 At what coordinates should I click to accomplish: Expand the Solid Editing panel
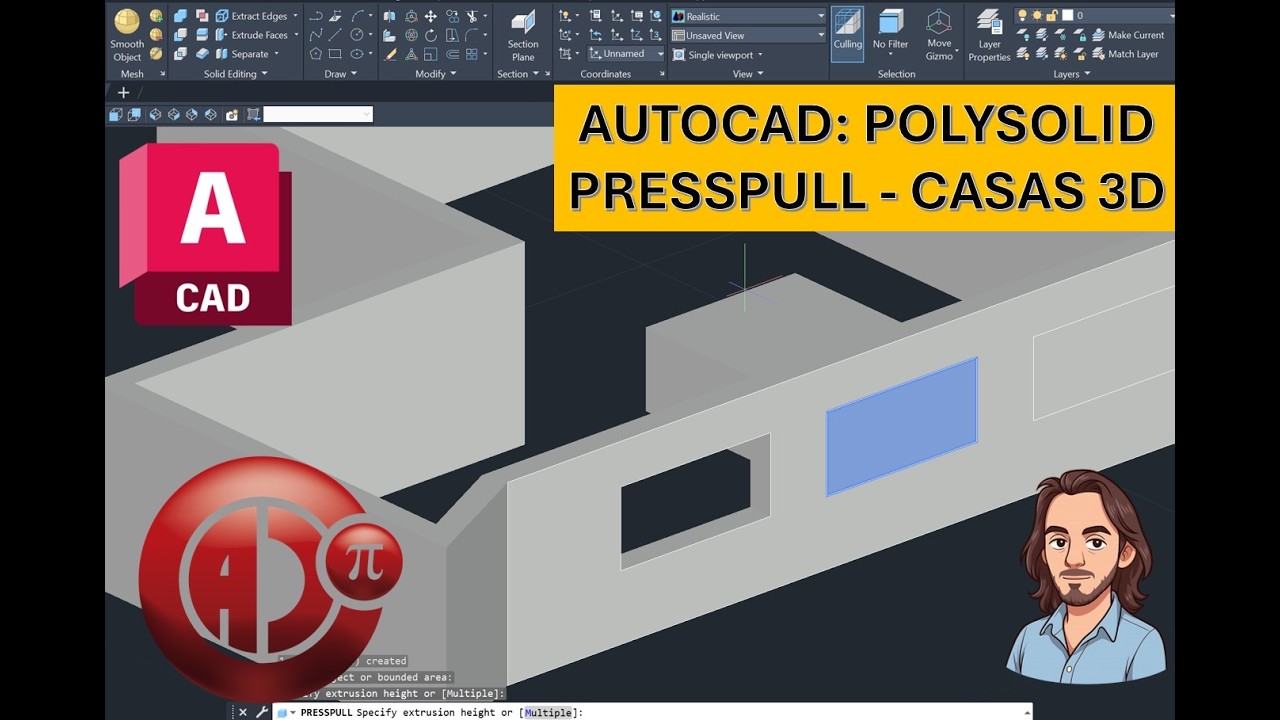point(236,74)
